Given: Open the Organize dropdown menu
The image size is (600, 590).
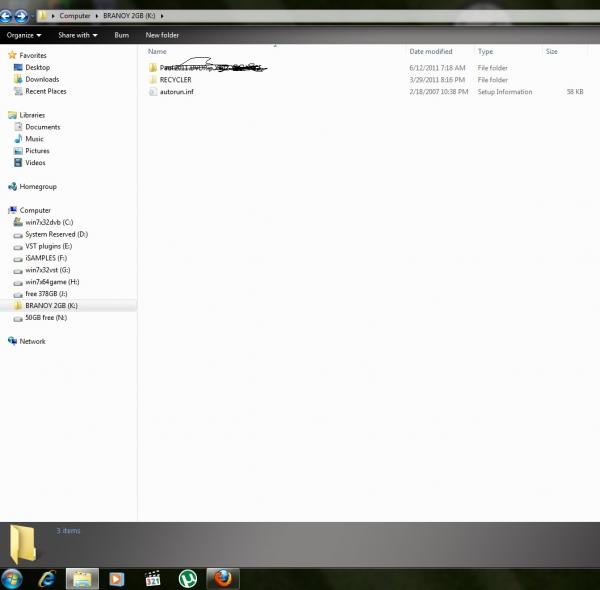Looking at the screenshot, I should click(x=24, y=35).
